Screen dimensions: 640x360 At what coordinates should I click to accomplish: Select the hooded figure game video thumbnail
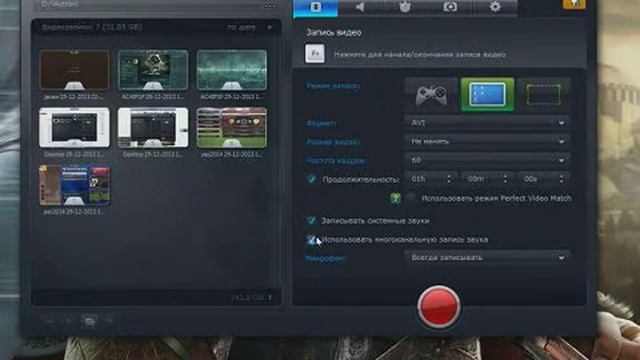pyautogui.click(x=153, y=70)
